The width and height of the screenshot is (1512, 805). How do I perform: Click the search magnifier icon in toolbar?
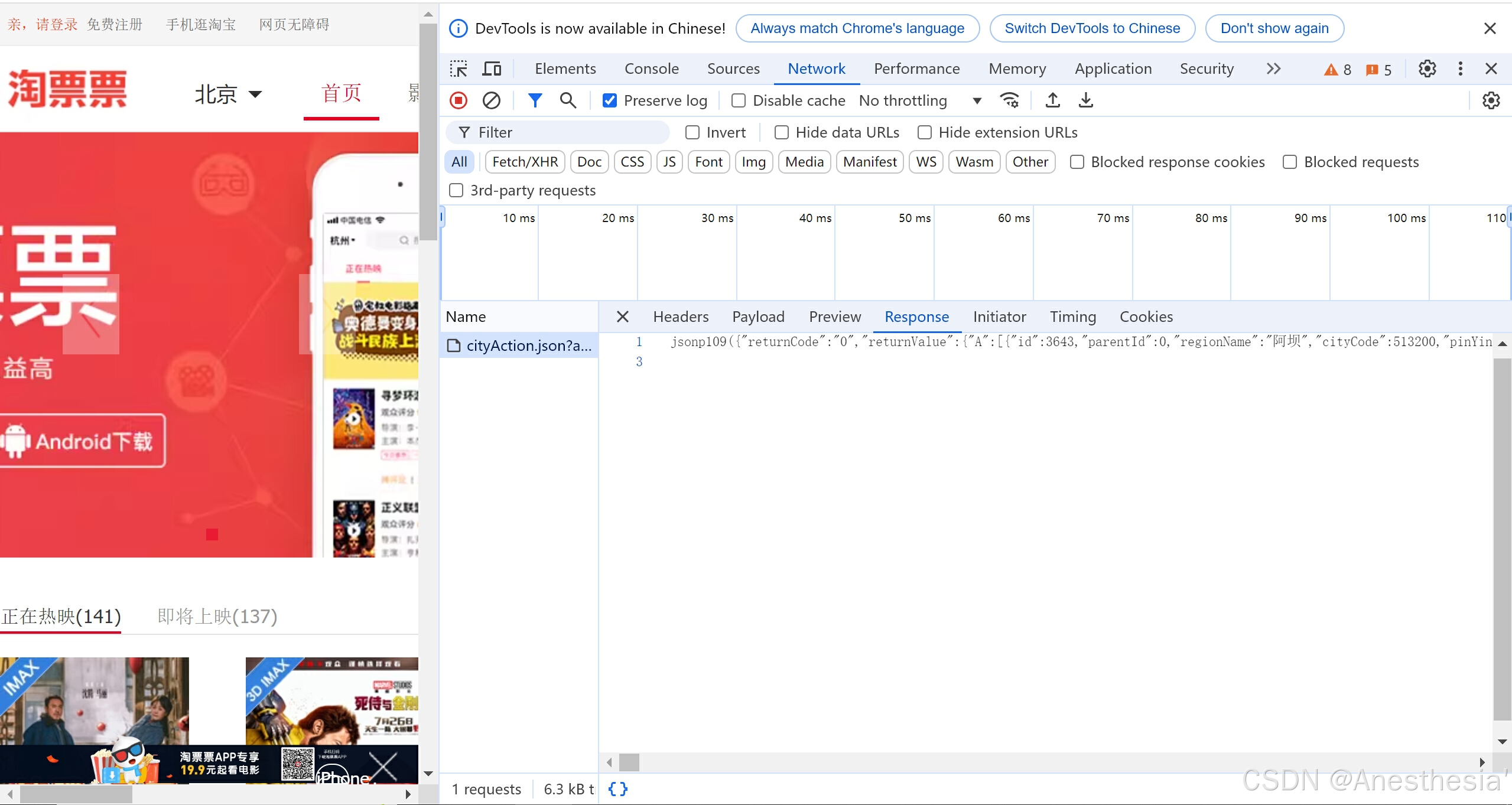(567, 100)
